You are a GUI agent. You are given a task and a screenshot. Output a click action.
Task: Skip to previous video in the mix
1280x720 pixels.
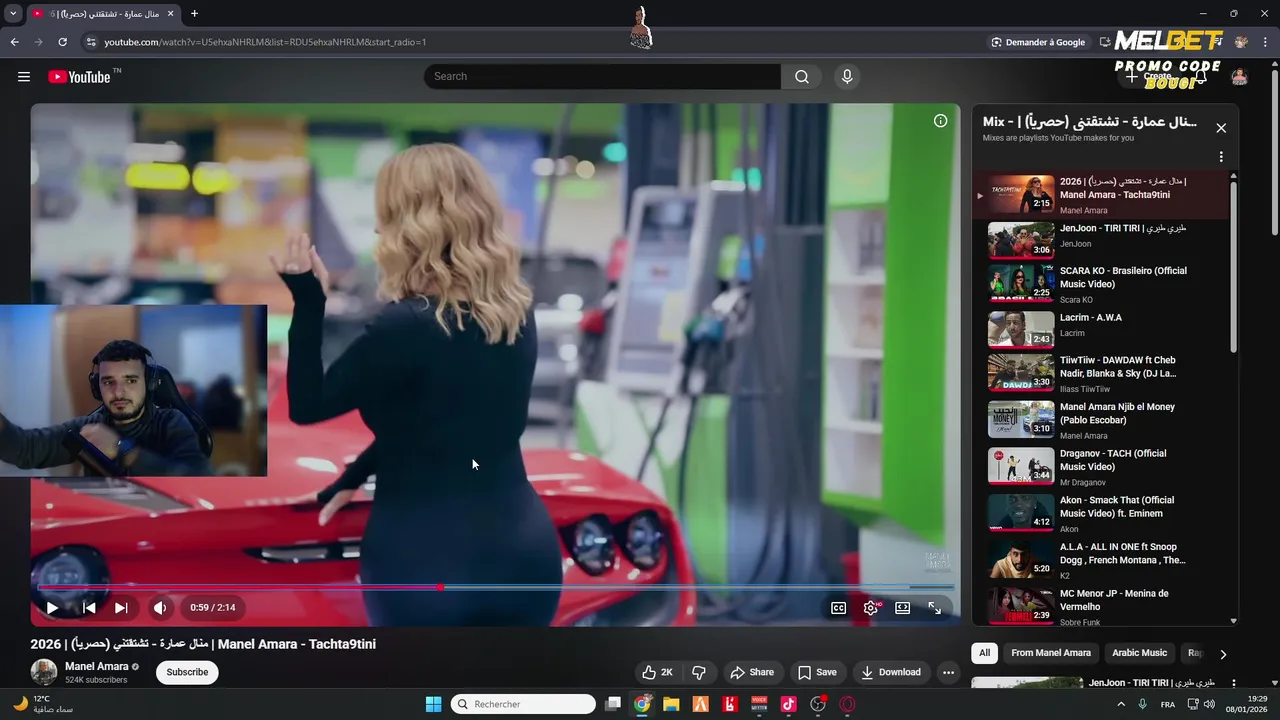[89, 607]
